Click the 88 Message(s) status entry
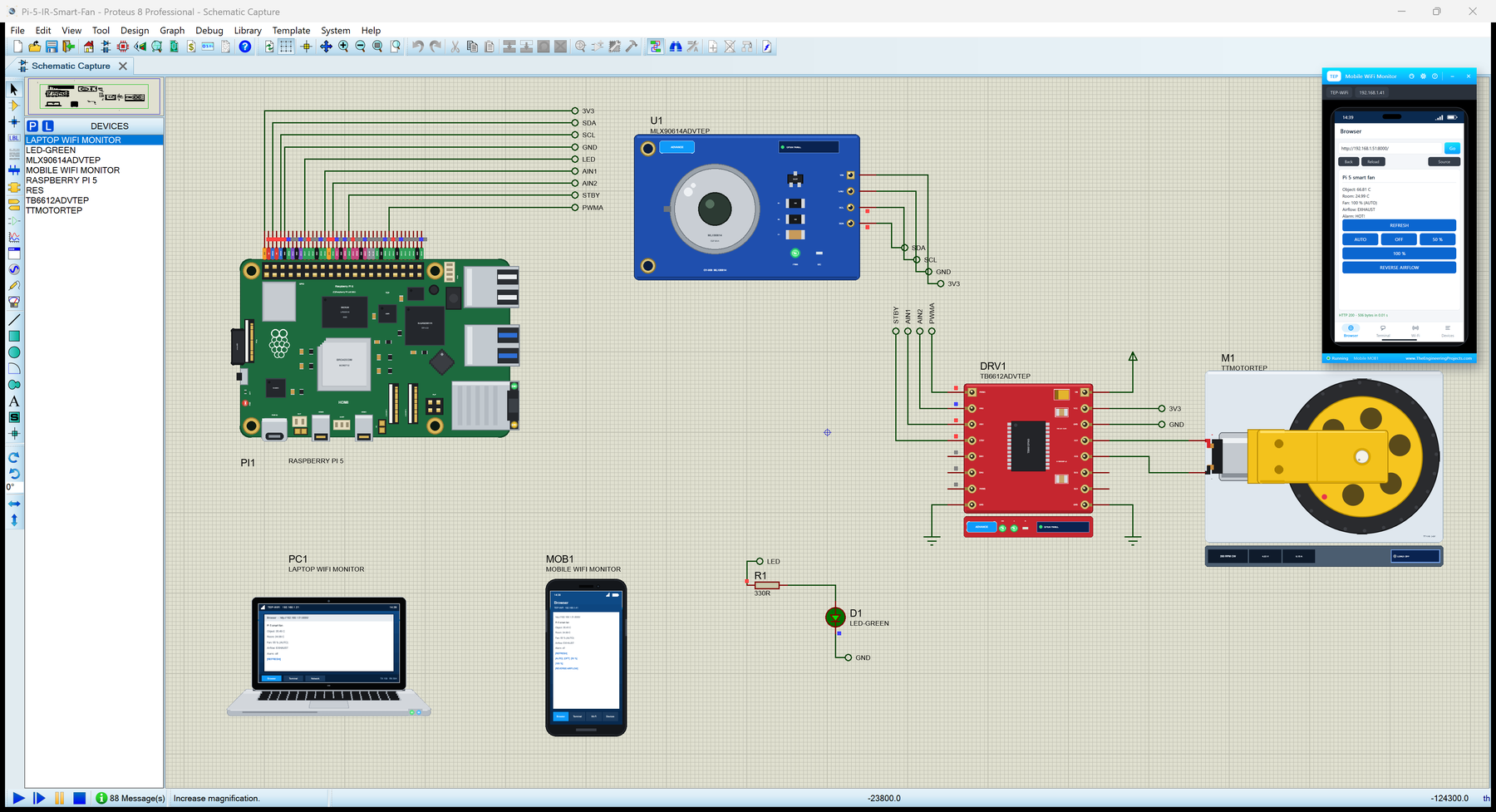Screen dimensions: 1496x812 tap(130, 798)
